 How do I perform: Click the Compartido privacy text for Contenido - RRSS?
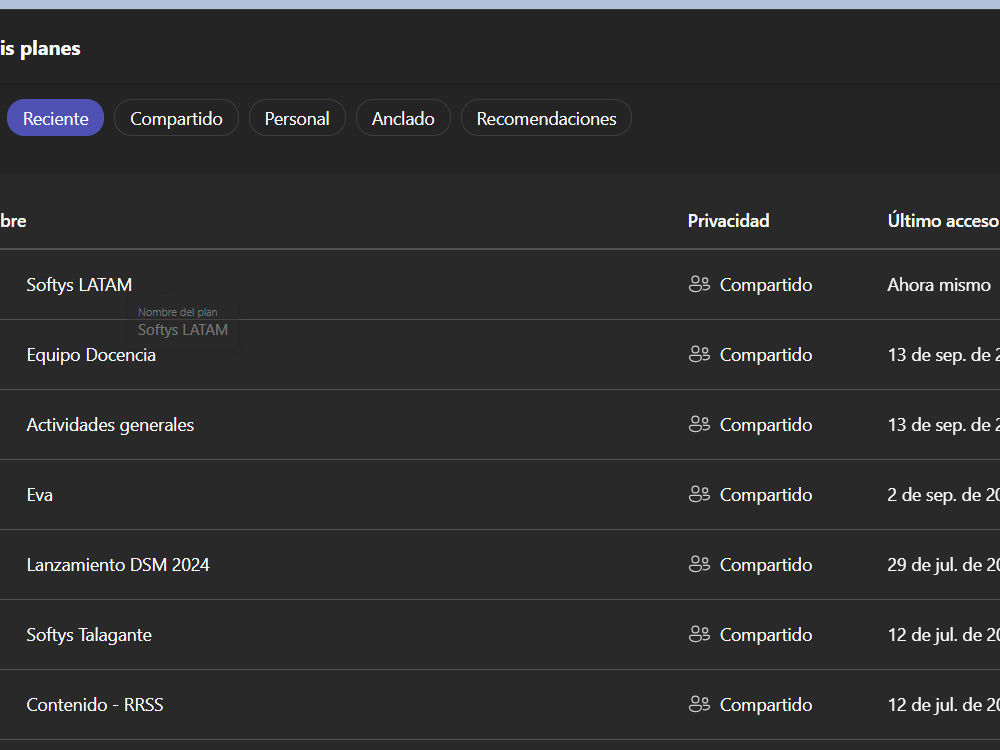click(x=766, y=705)
